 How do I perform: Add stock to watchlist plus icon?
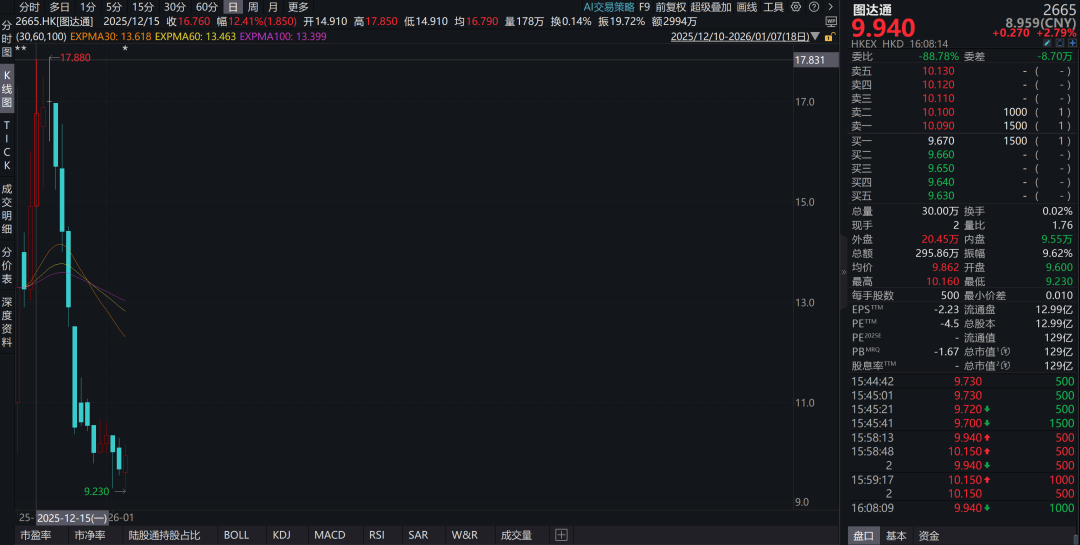(x=1072, y=43)
